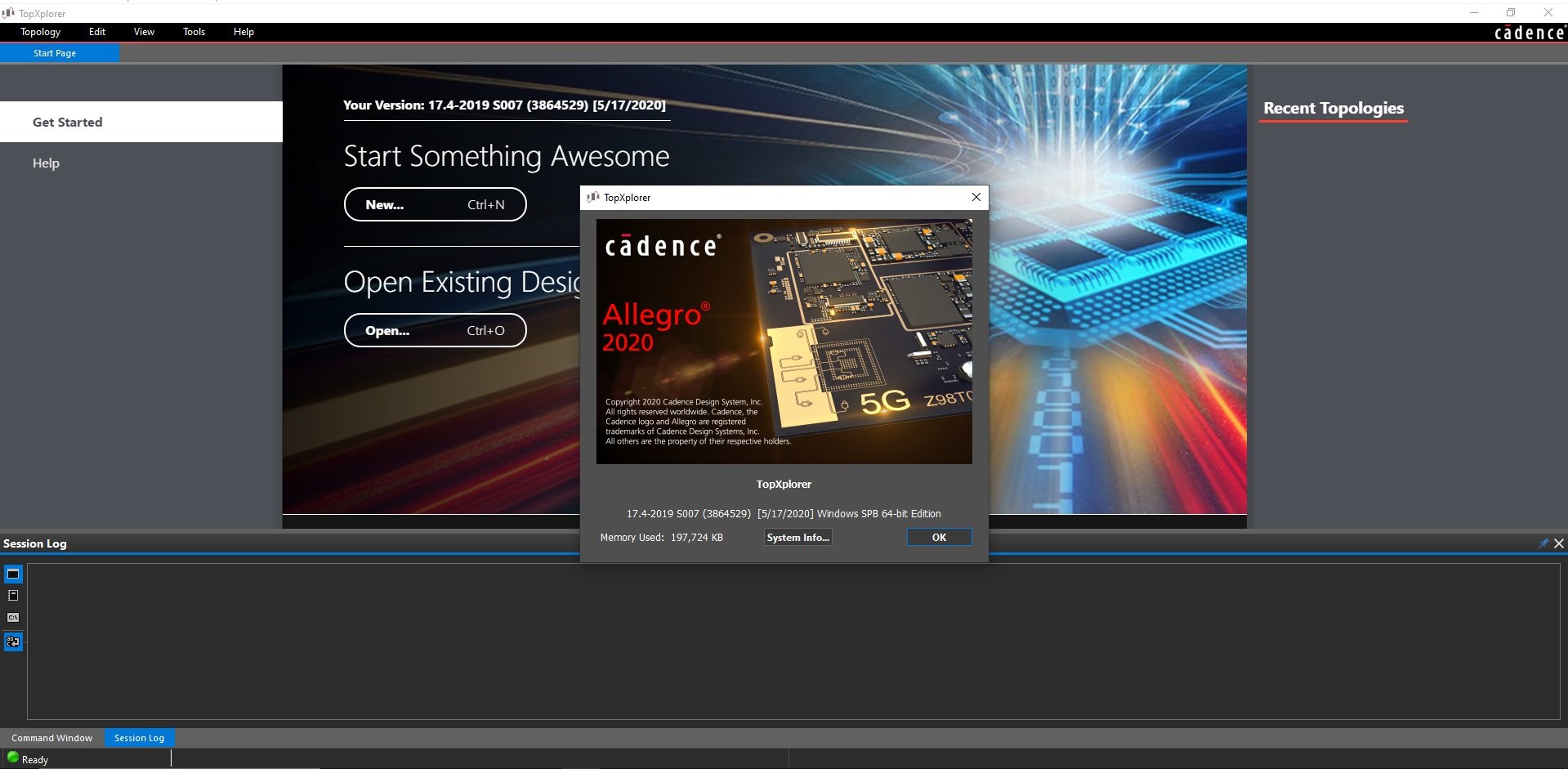Image resolution: width=1568 pixels, height=769 pixels.
Task: Click the Your Version text on Start Page
Action: (x=504, y=105)
